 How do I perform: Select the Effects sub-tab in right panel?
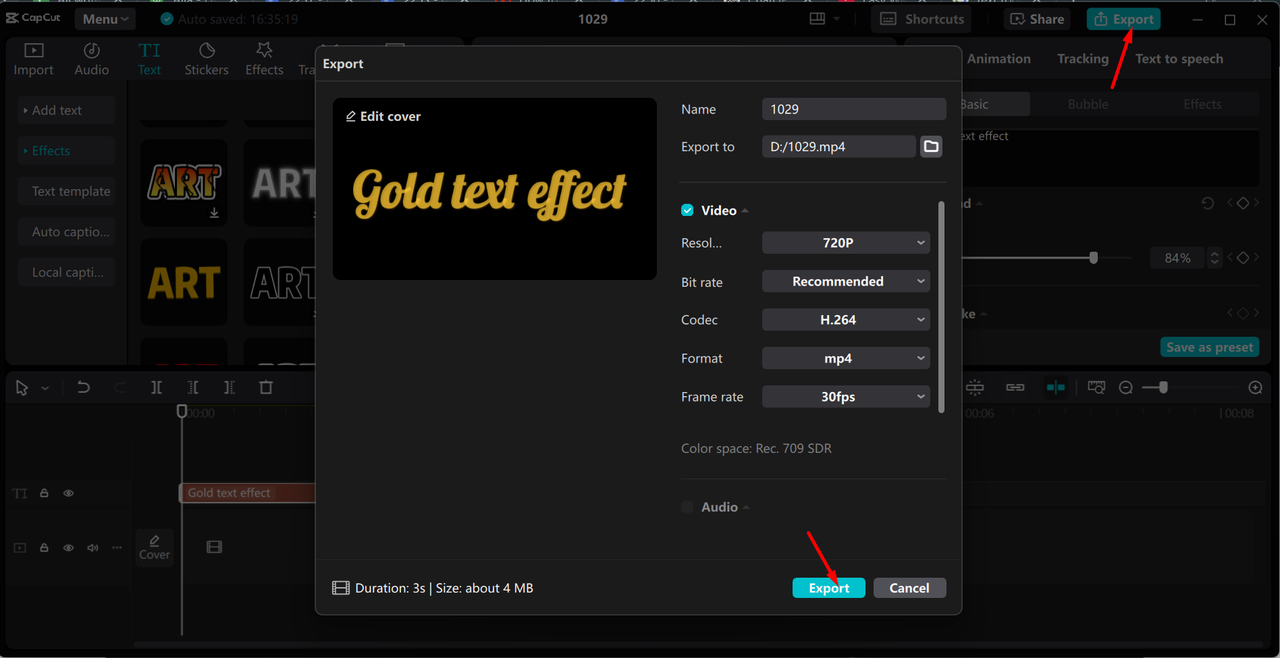1202,104
